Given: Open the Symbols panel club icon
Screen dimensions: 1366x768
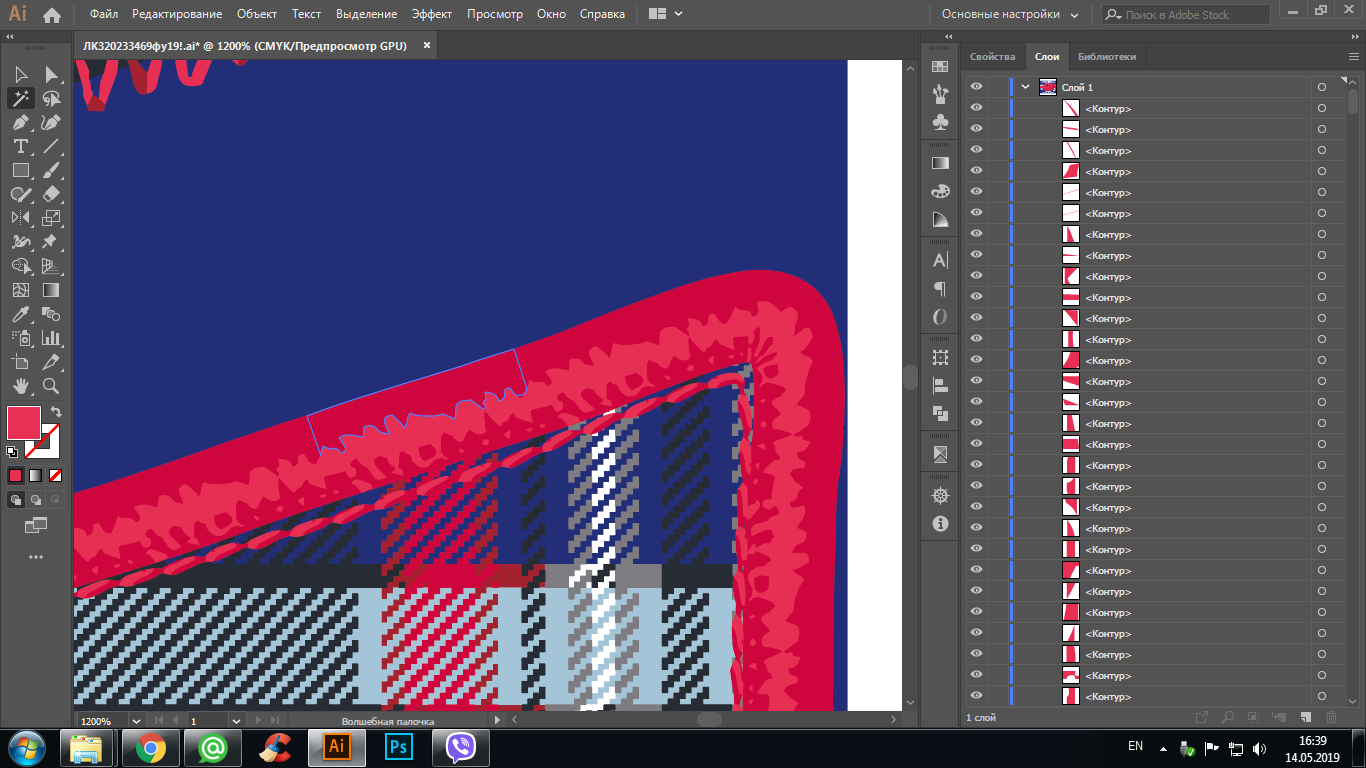Looking at the screenshot, I should (940, 121).
